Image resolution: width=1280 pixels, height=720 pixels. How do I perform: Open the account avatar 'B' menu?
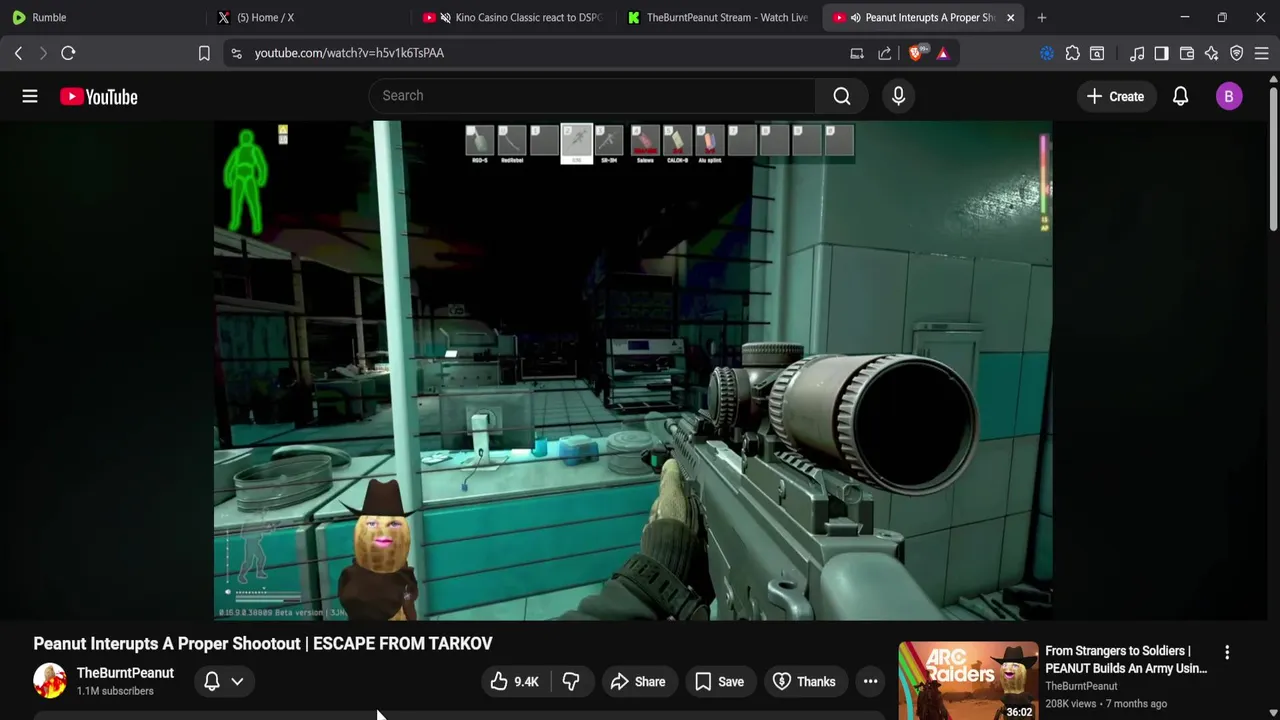point(1229,96)
